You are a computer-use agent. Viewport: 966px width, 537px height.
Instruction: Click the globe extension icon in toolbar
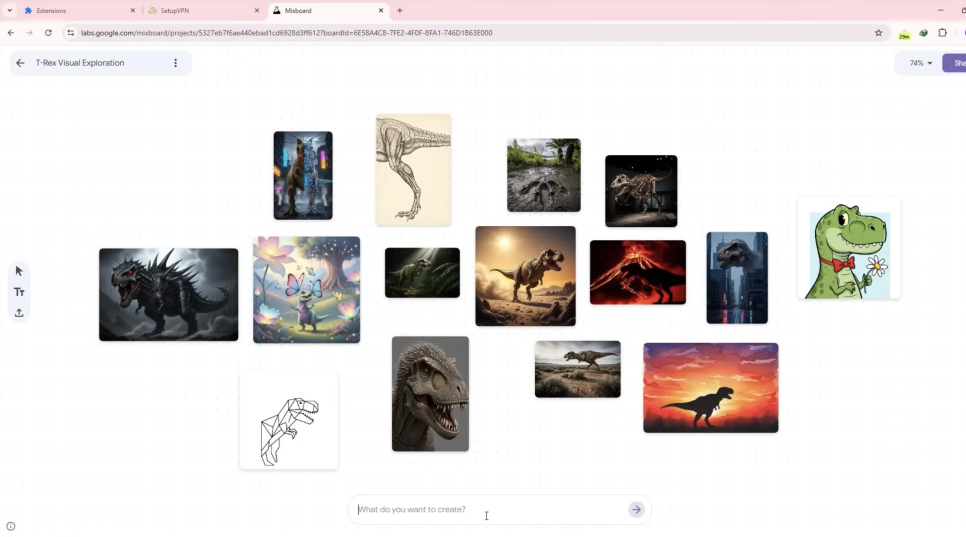[923, 33]
